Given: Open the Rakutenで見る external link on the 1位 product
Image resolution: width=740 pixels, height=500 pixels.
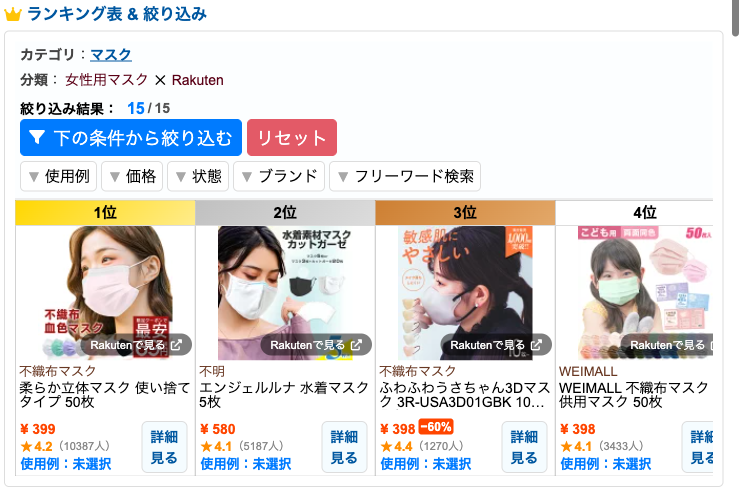Looking at the screenshot, I should tap(136, 345).
